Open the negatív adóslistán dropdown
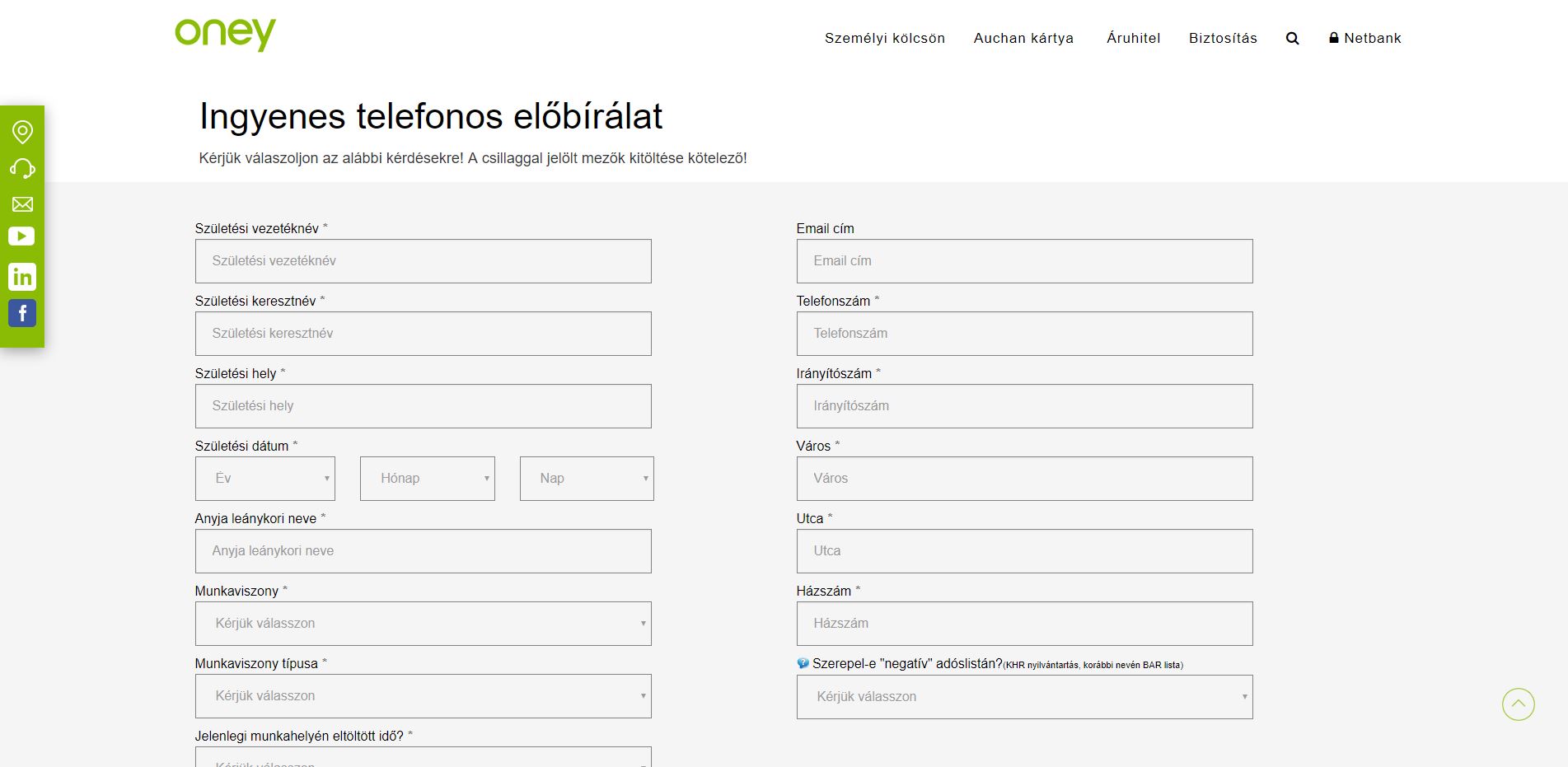This screenshot has width=1568, height=767. [x=1024, y=697]
